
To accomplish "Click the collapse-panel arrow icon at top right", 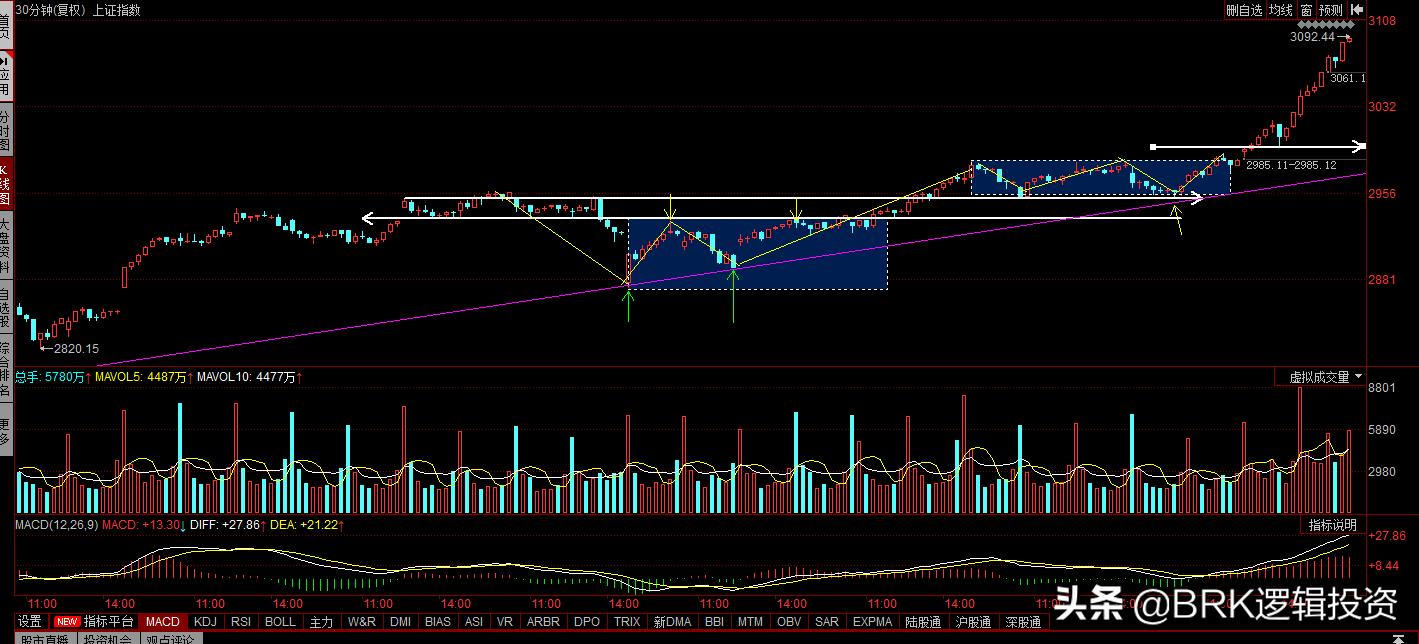I will (x=1356, y=10).
